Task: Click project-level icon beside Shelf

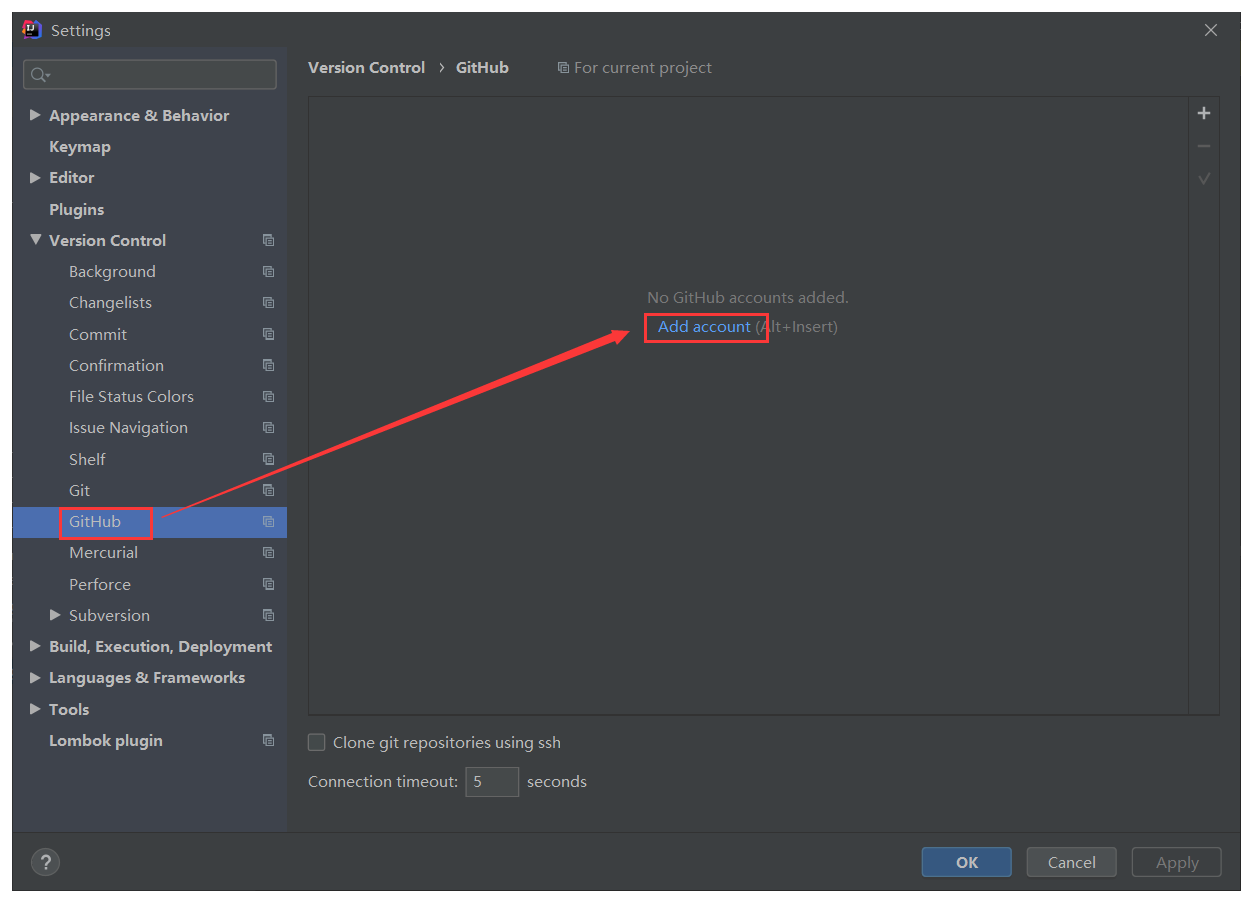Action: pyautogui.click(x=268, y=459)
